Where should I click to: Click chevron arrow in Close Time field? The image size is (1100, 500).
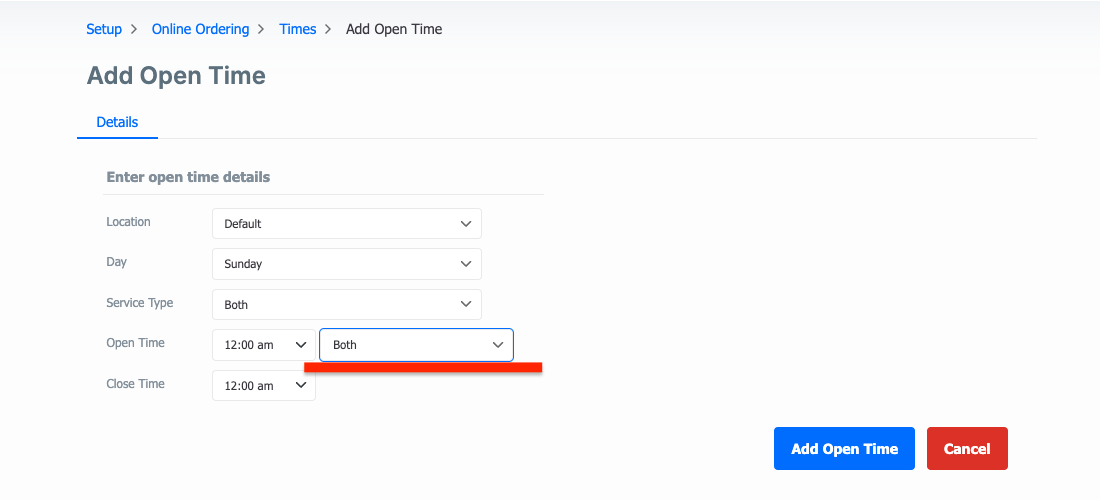pos(300,386)
